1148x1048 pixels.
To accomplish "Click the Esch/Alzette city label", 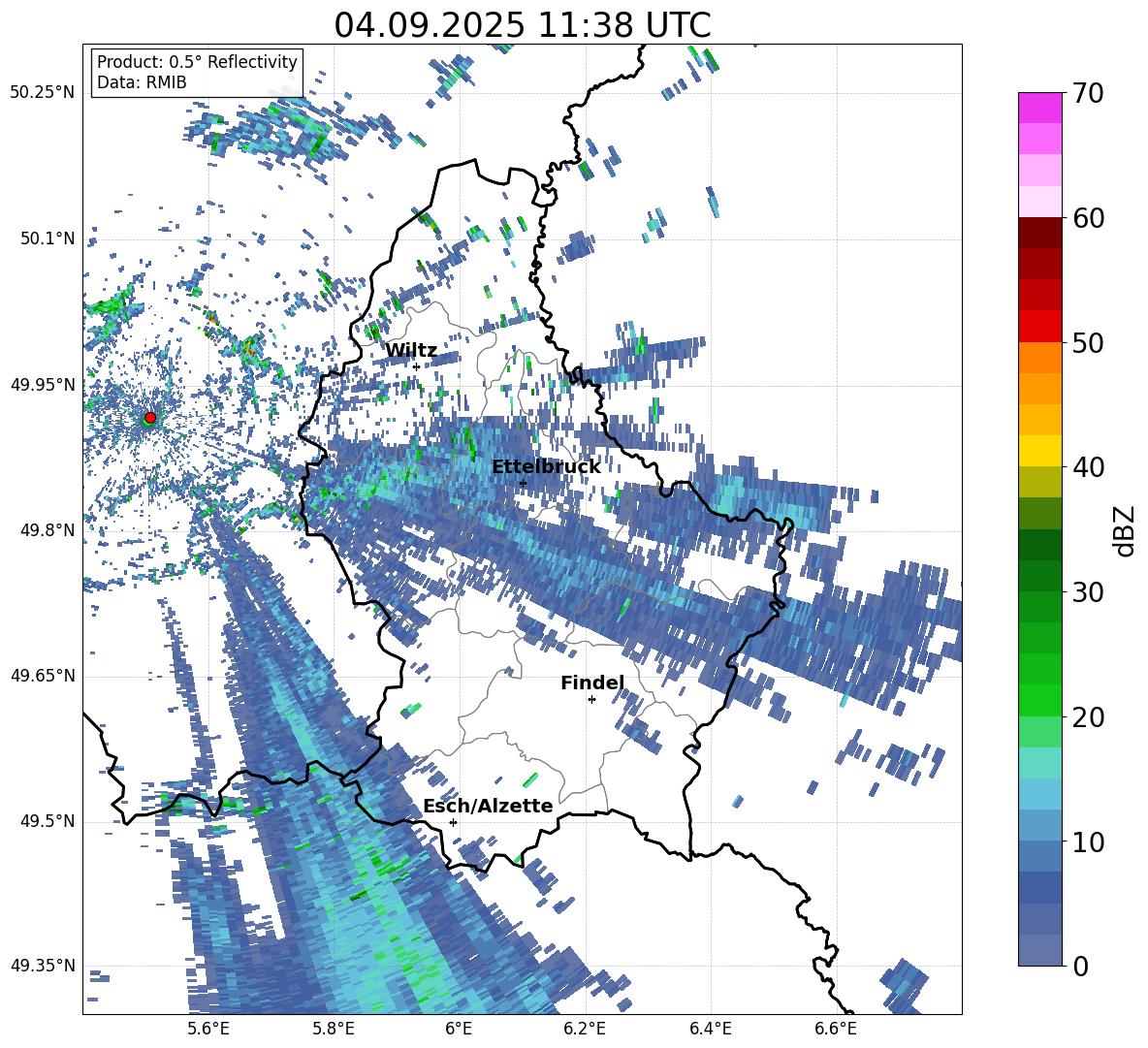I will tap(488, 806).
